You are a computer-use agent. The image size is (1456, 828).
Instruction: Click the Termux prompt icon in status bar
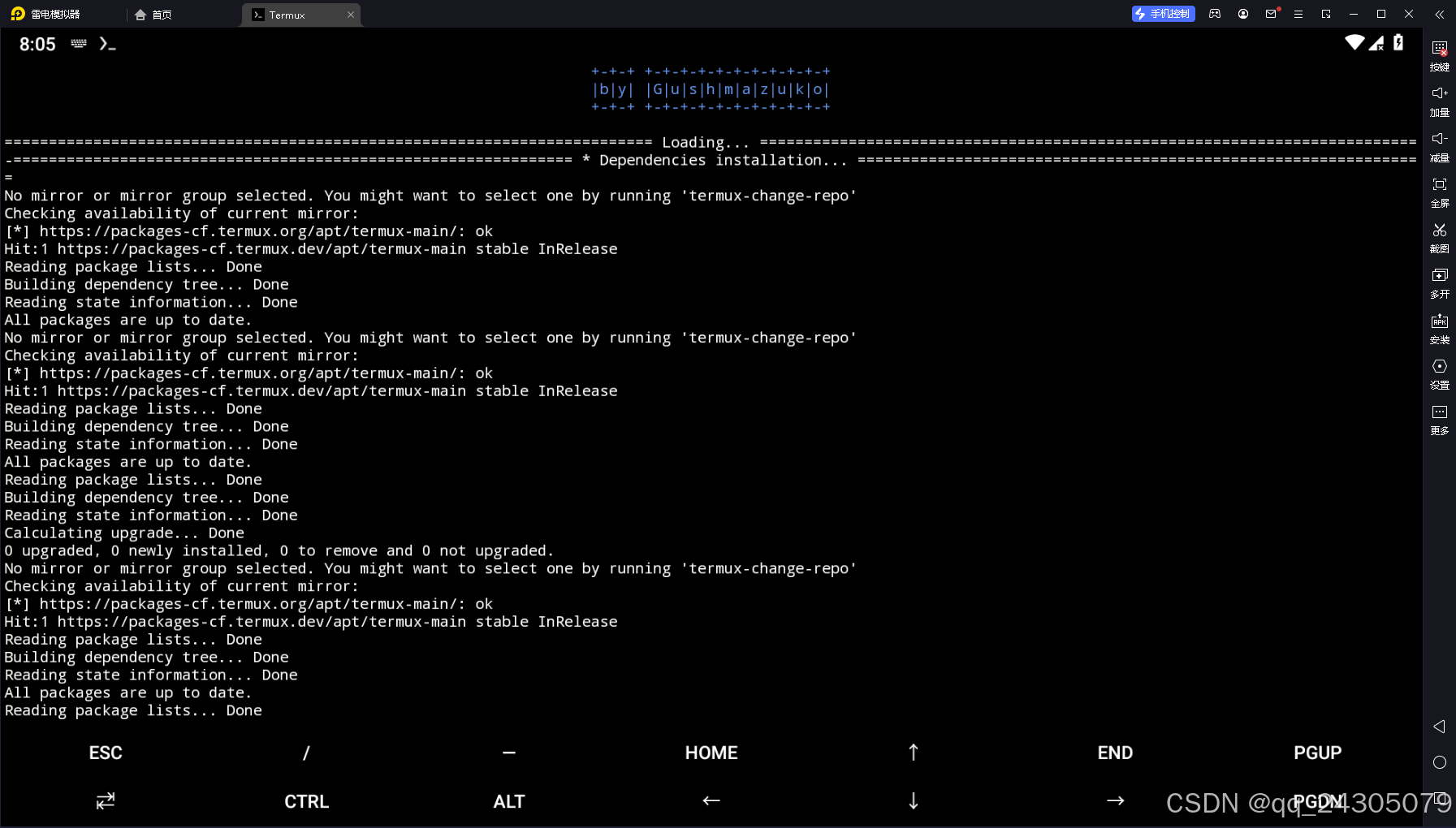pyautogui.click(x=107, y=44)
